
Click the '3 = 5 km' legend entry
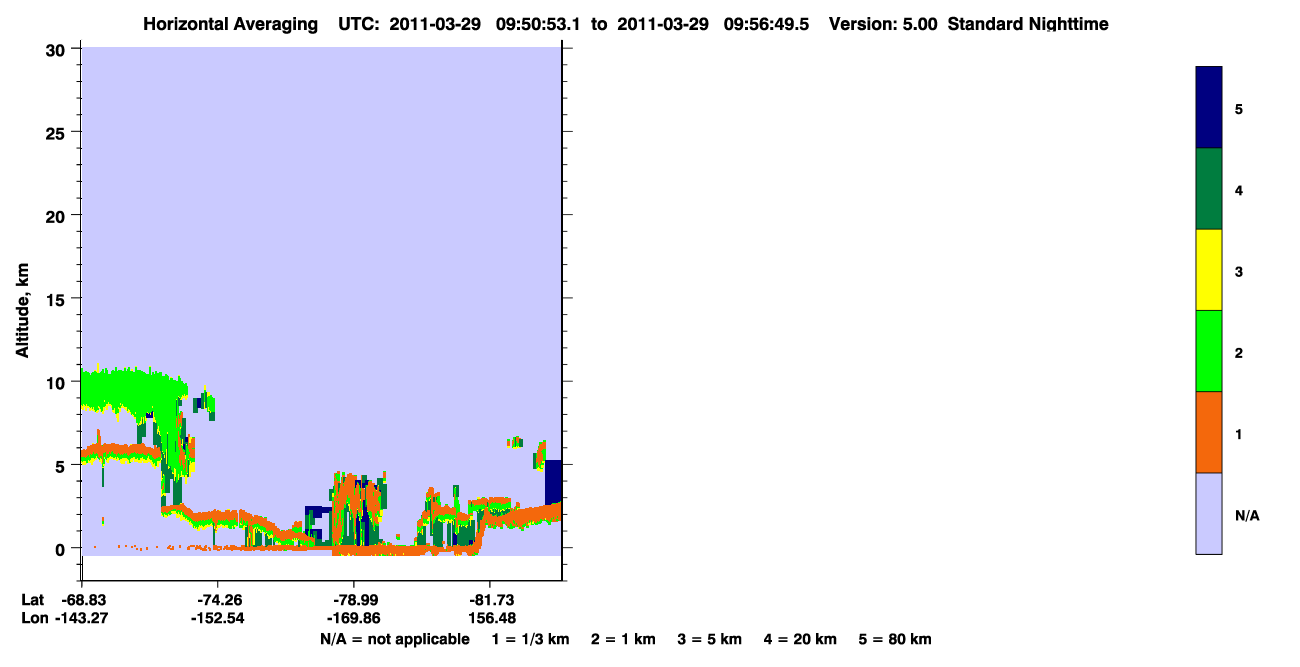click(710, 639)
